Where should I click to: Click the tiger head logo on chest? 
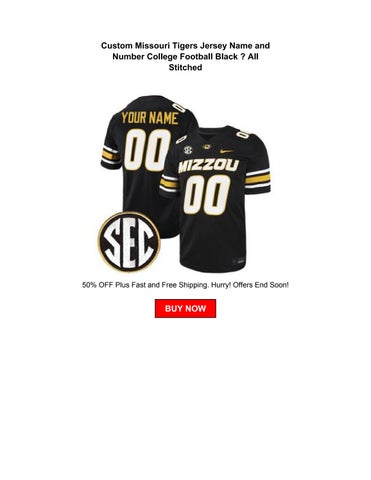(x=208, y=147)
